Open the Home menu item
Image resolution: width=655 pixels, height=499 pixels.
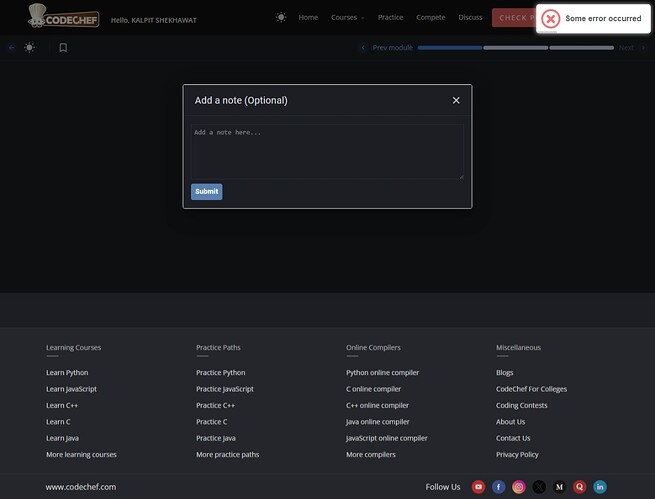click(308, 18)
